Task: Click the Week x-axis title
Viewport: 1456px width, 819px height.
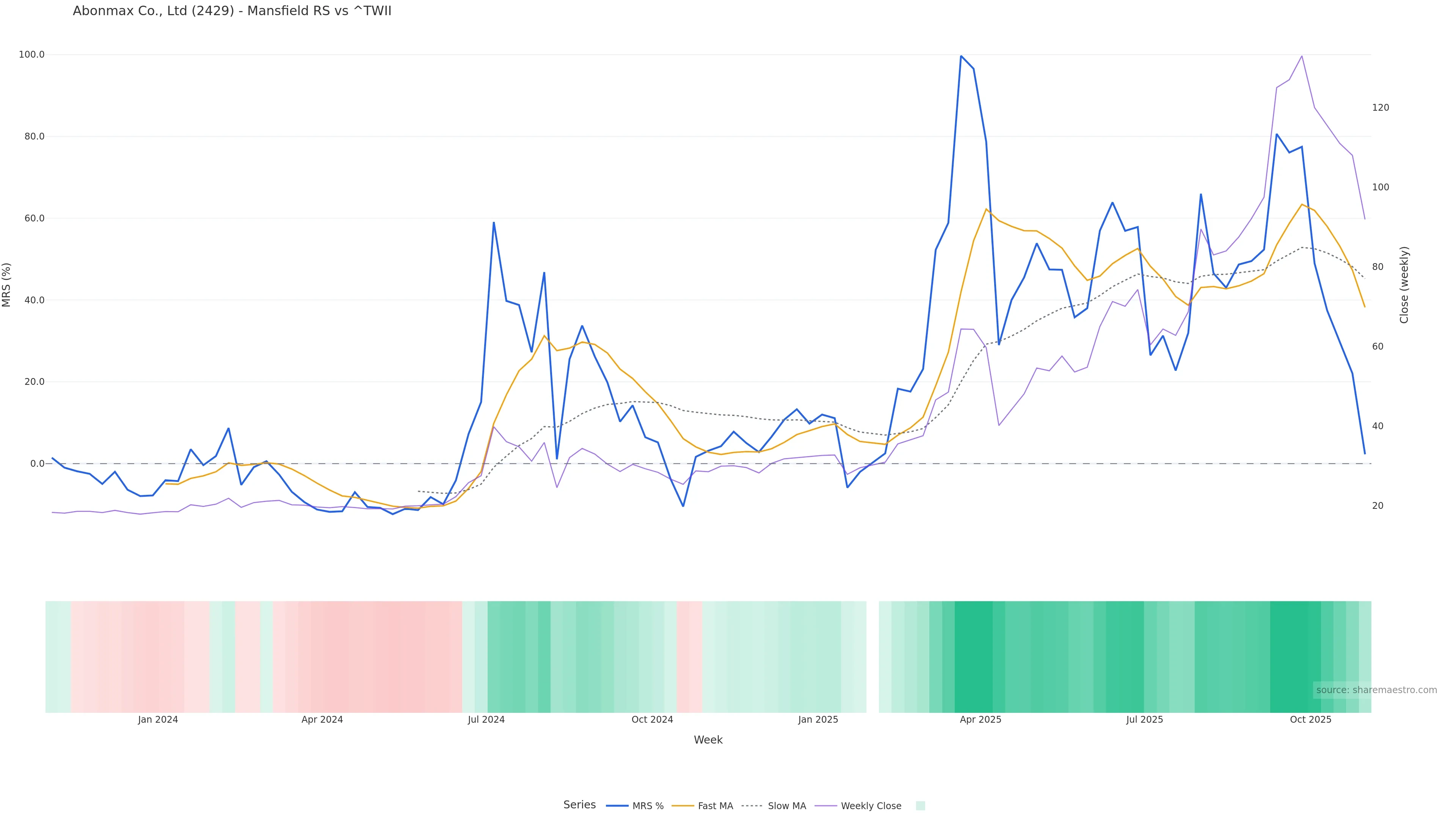Action: click(x=708, y=740)
